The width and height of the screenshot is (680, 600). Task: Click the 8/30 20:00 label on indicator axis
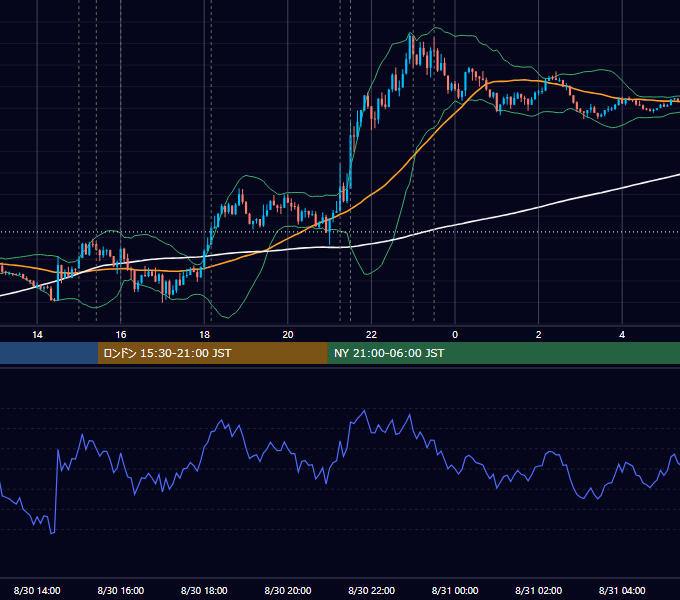pos(288,590)
